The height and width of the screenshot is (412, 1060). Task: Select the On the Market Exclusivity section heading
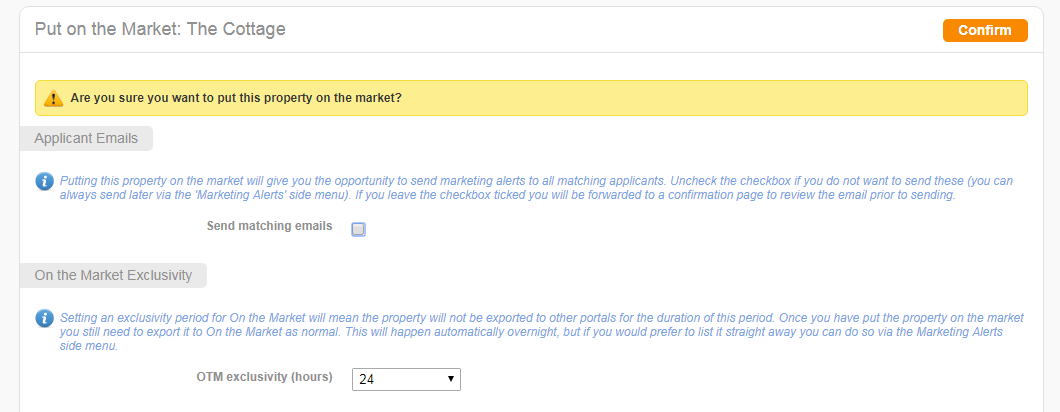coord(113,275)
